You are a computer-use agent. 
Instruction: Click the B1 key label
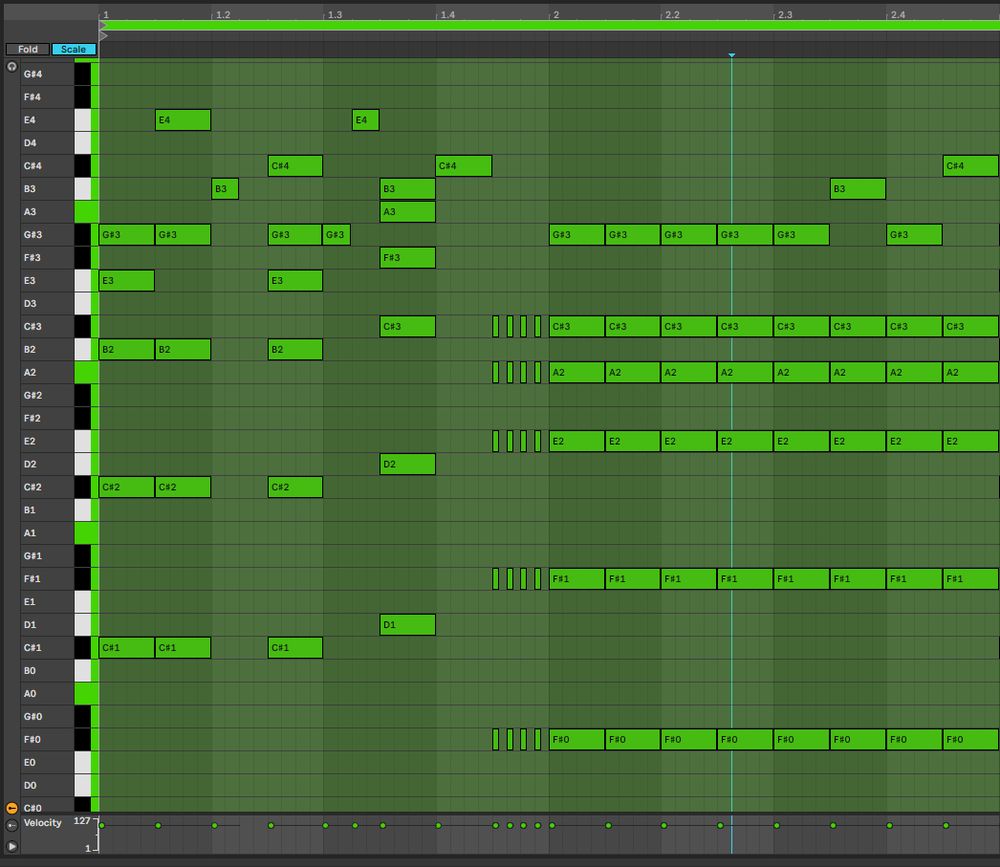pos(29,510)
